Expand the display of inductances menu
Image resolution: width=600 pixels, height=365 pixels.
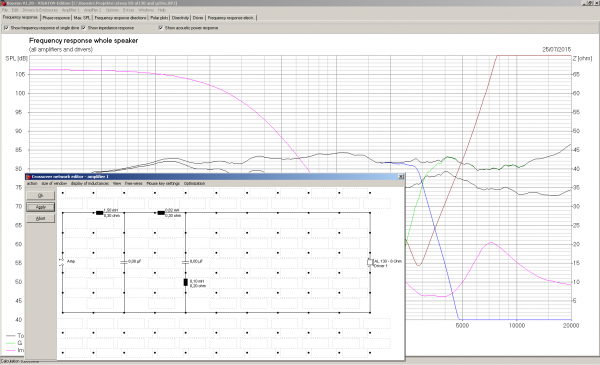pos(90,184)
